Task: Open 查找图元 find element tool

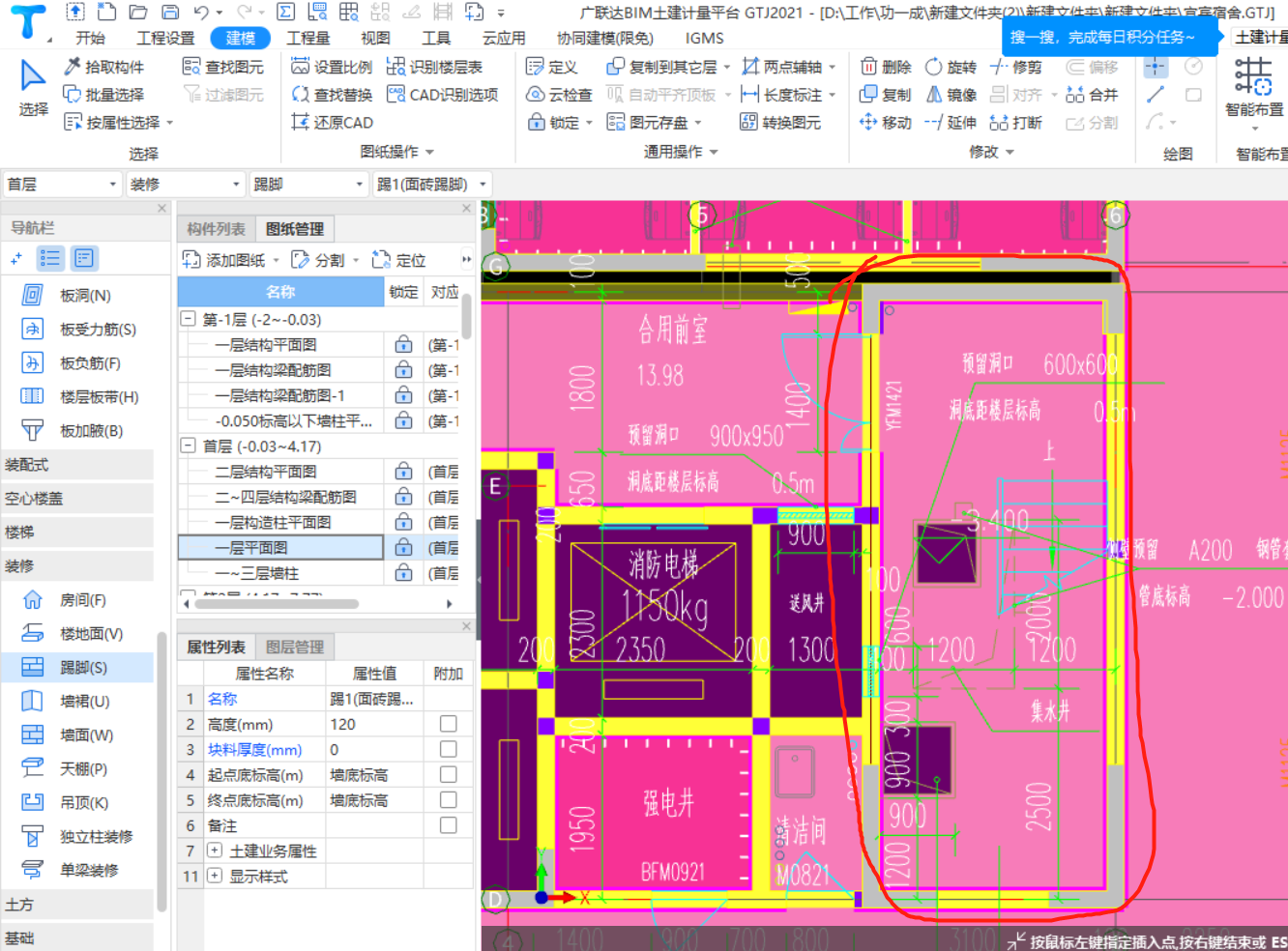Action: 223,67
